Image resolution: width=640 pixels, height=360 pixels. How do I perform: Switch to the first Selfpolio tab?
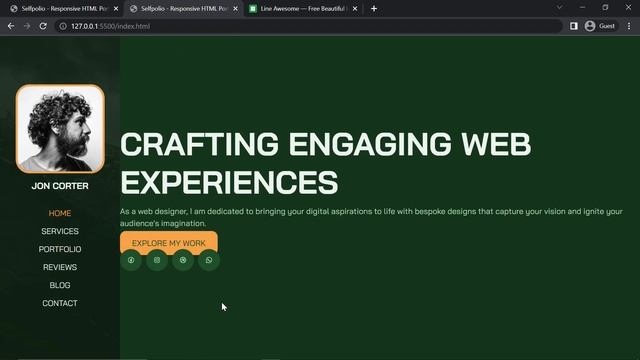(64, 9)
